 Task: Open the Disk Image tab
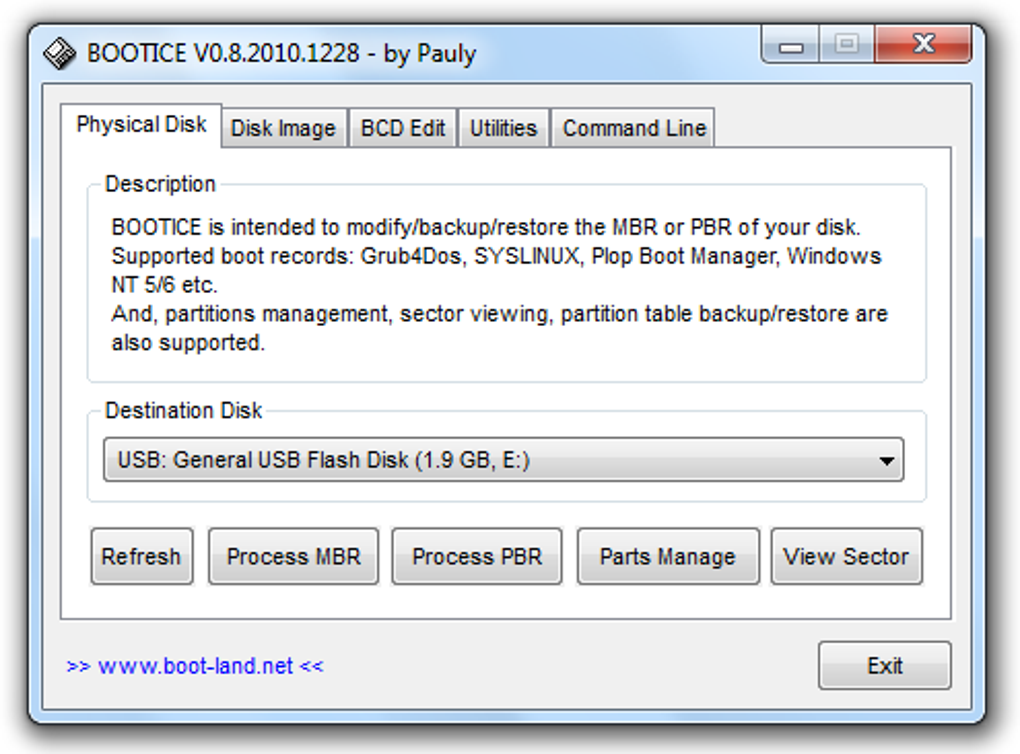[283, 129]
